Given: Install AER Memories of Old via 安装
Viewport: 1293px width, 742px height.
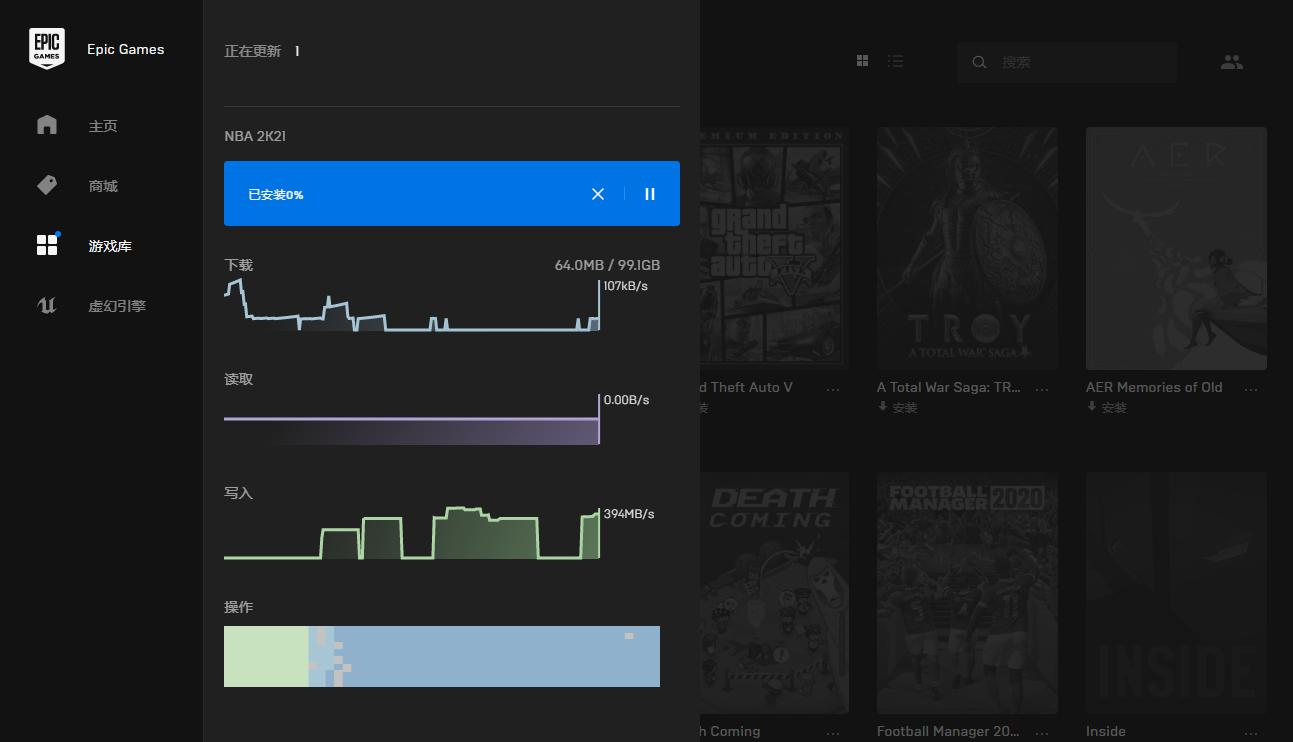Looking at the screenshot, I should coord(1107,408).
